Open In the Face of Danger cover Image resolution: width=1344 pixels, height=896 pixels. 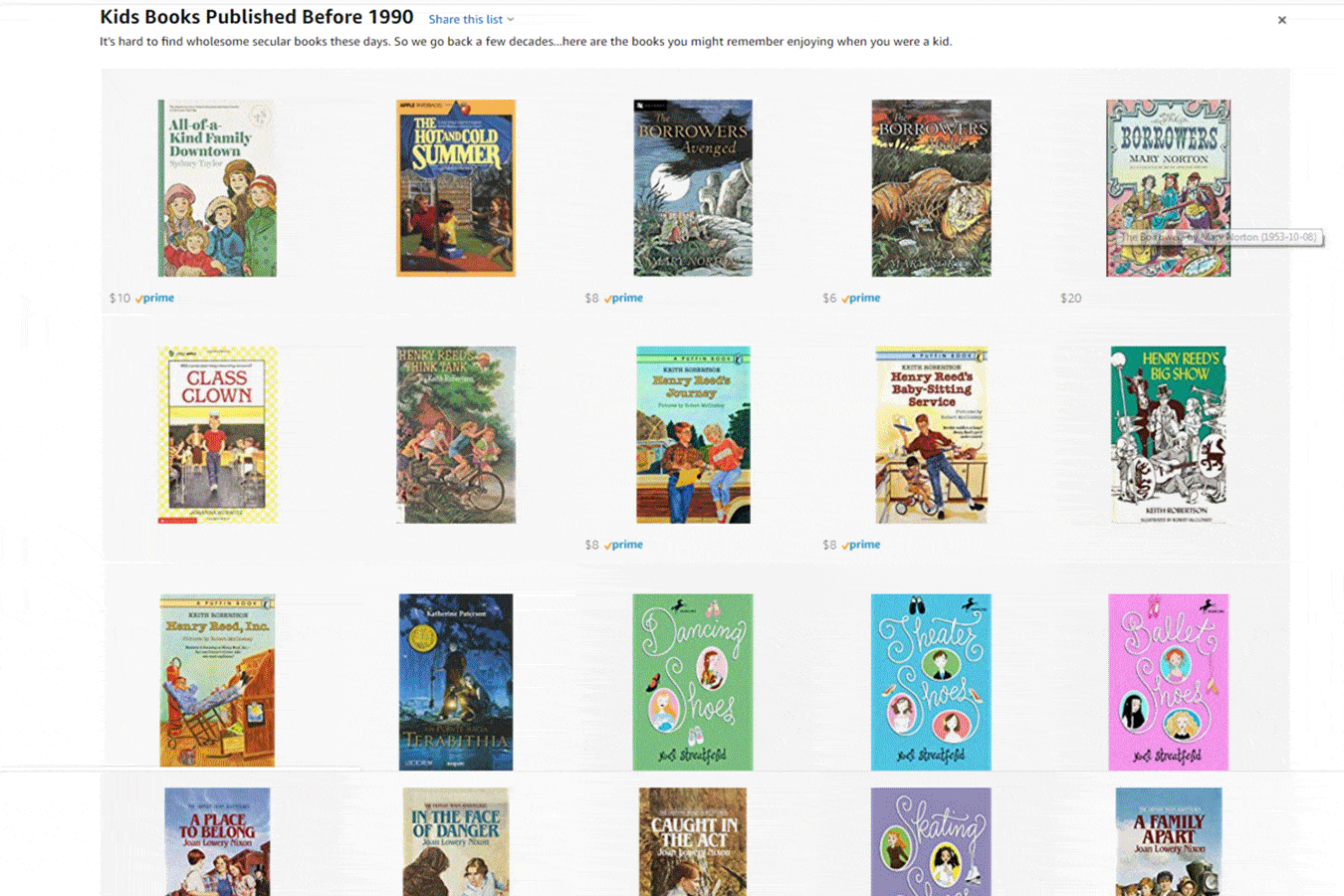point(456,842)
